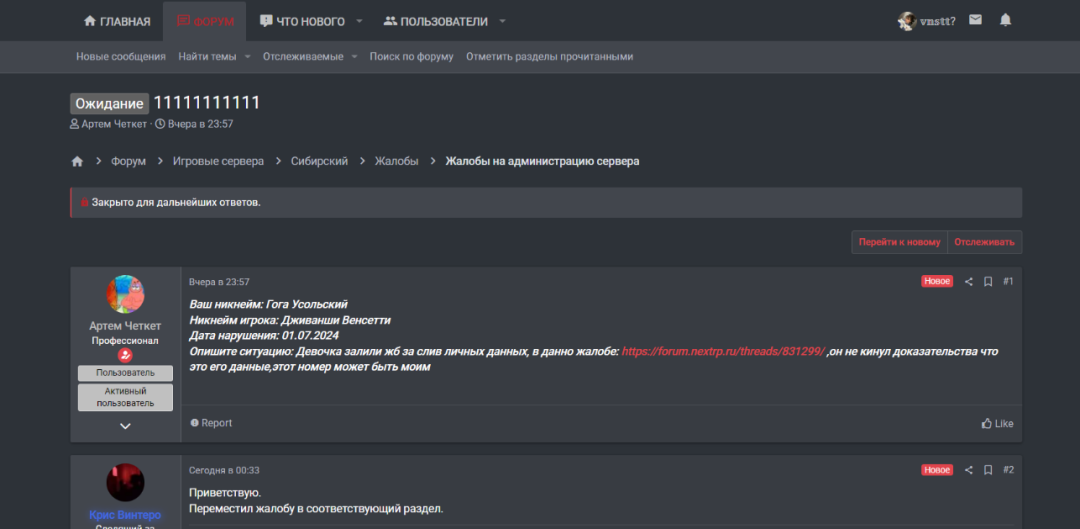Open the inbox envelope icon

pyautogui.click(x=975, y=20)
